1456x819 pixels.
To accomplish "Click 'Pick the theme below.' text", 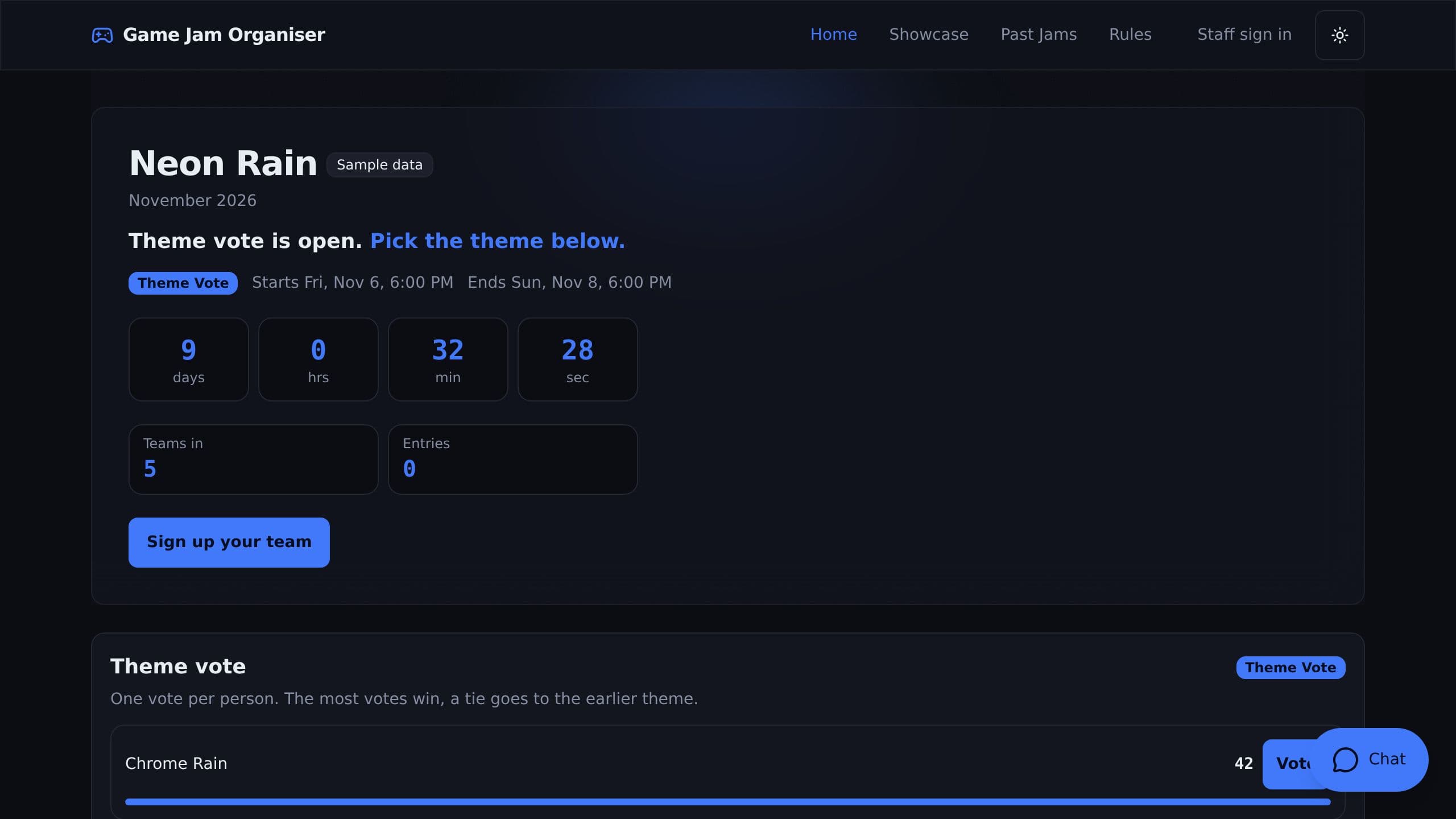I will click(x=497, y=241).
